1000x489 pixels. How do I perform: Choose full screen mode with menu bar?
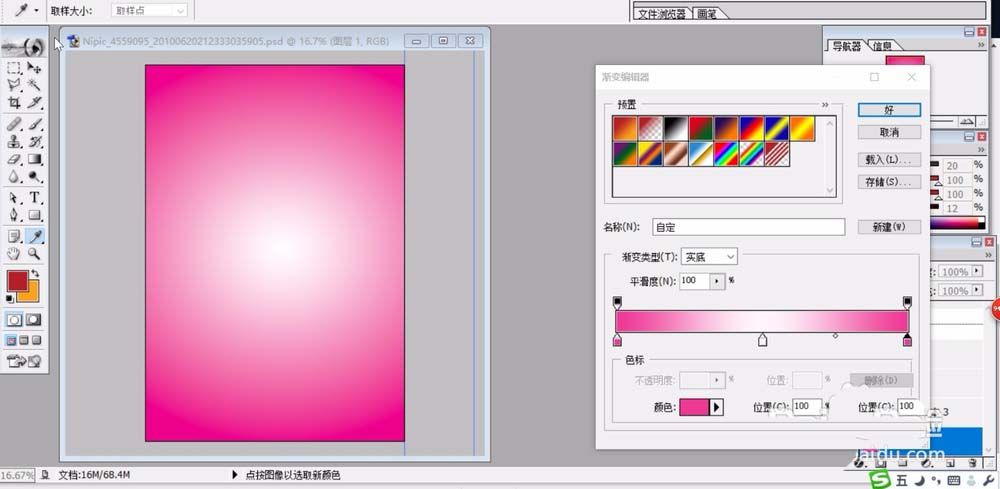24,340
